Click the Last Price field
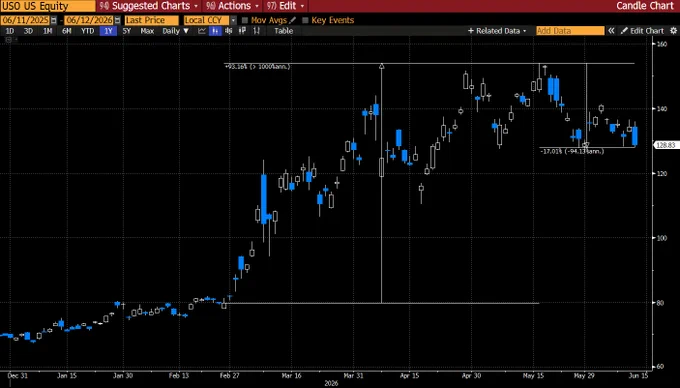 click(x=151, y=20)
